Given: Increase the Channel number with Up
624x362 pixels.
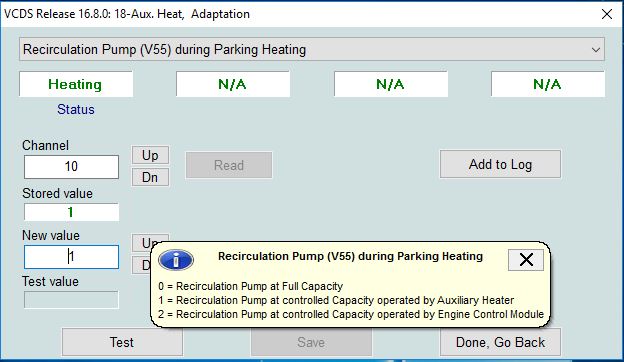Looking at the screenshot, I should tap(150, 155).
